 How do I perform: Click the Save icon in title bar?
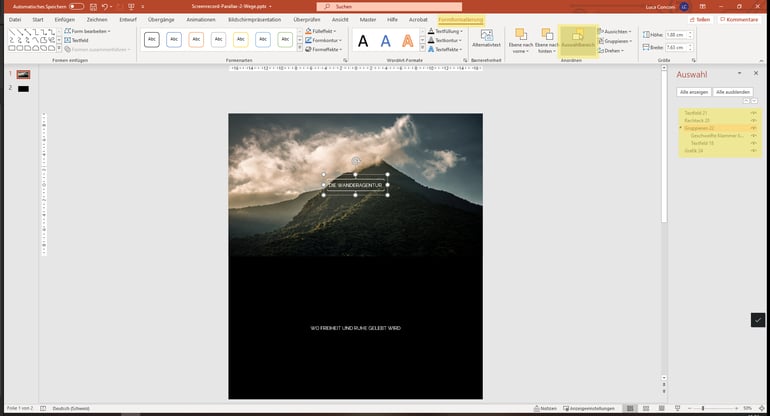(x=93, y=7)
